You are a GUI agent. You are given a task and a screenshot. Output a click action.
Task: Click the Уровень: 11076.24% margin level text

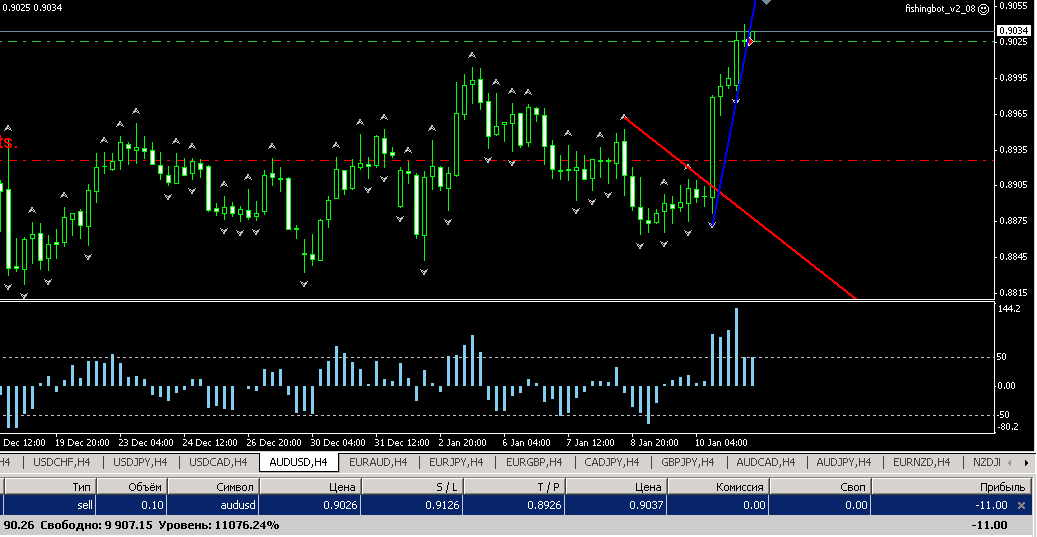pos(218,526)
